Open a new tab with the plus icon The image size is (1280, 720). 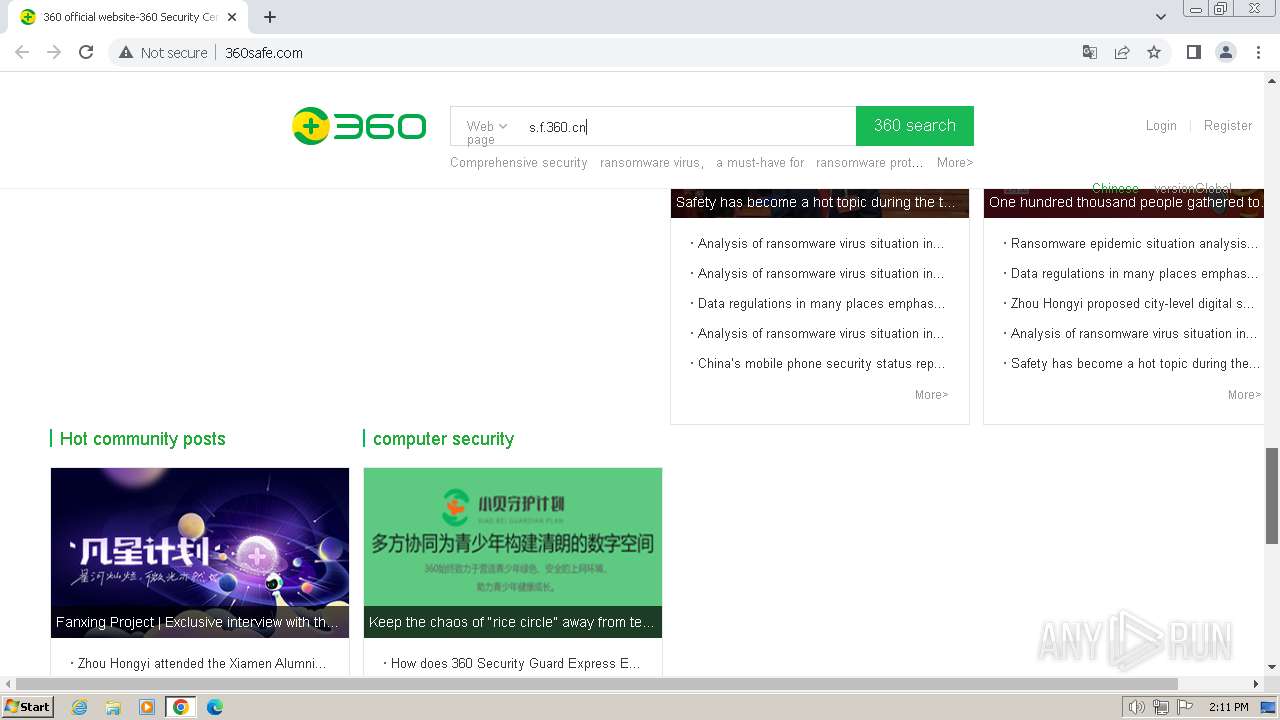tap(270, 17)
